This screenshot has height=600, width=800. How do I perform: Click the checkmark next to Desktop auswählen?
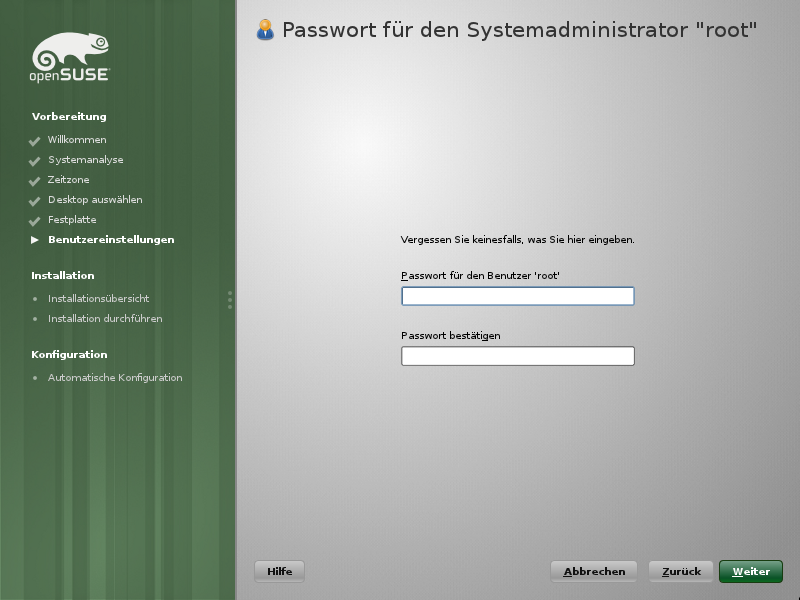click(35, 201)
